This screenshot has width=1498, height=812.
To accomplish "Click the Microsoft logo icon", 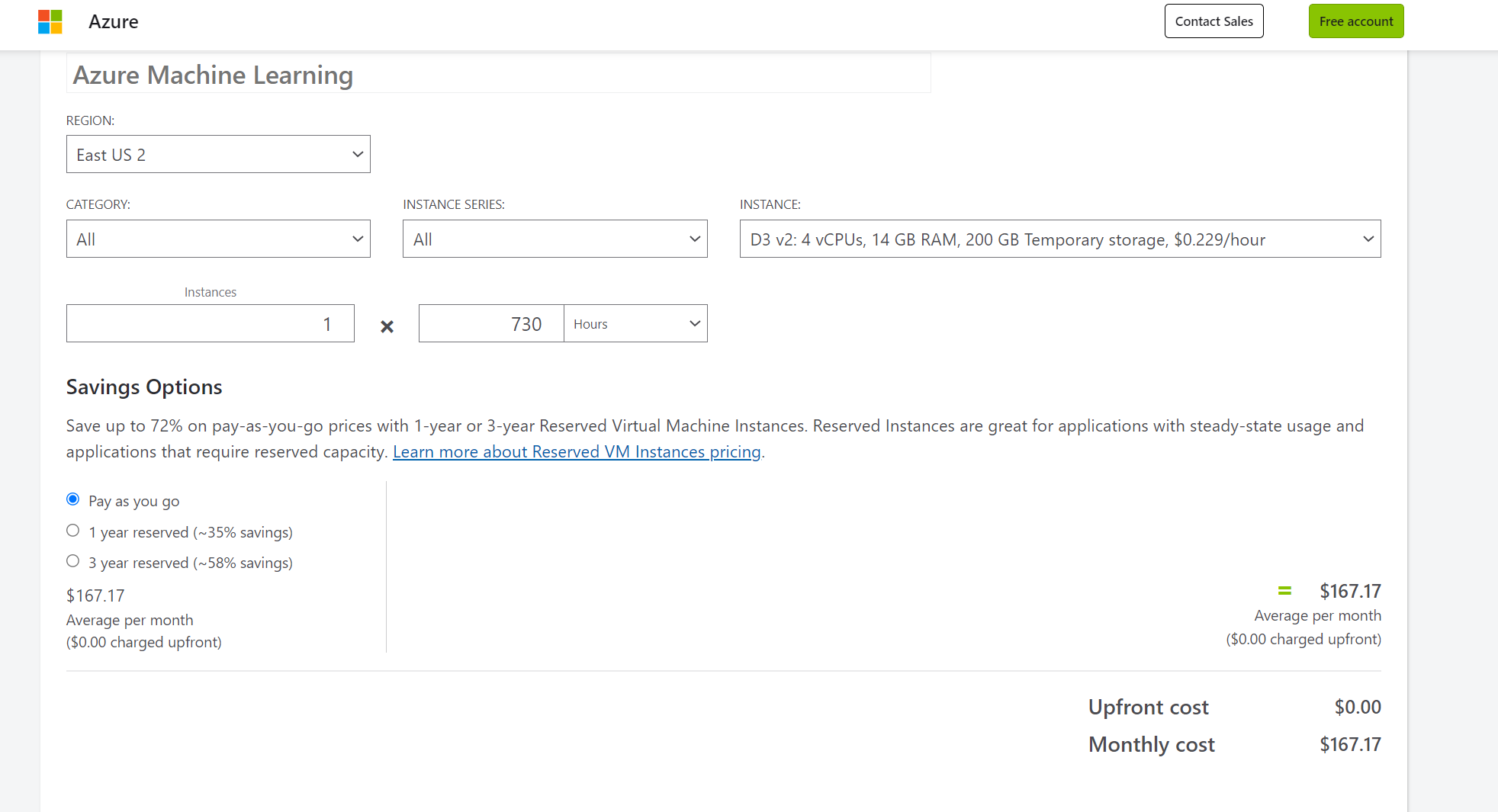I will 48,21.
